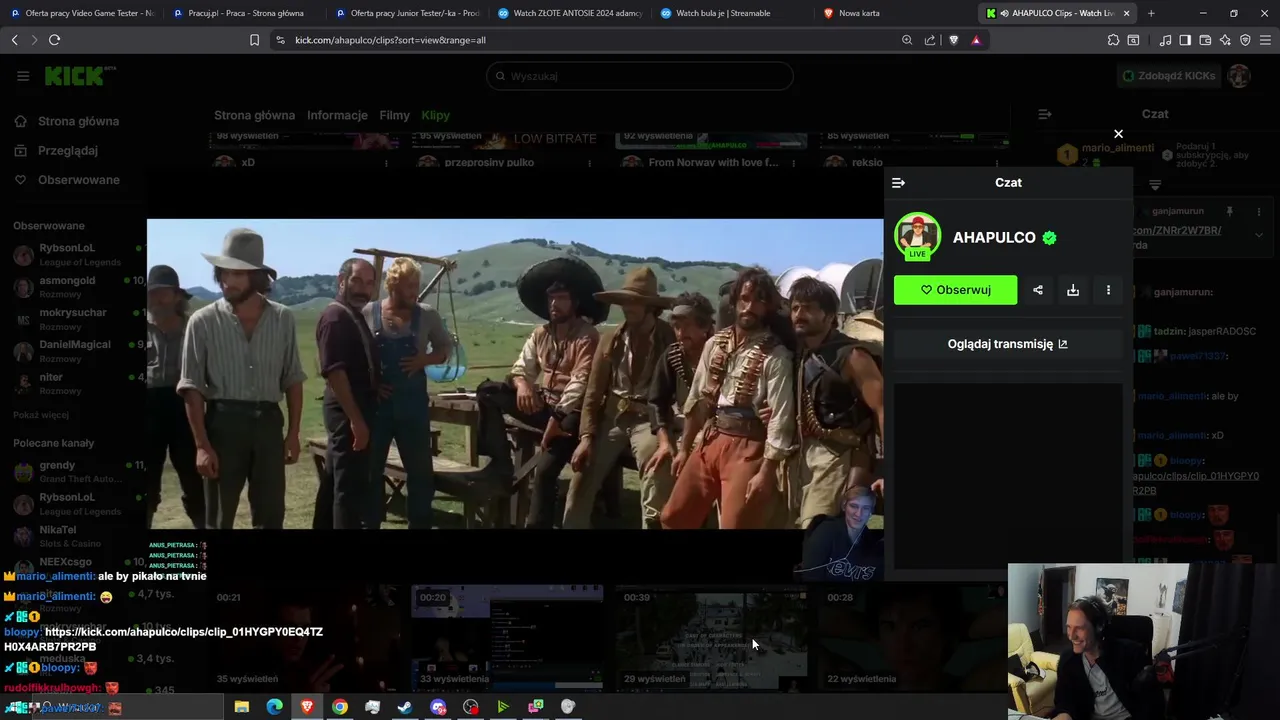
Task: Select channel Klipy tab
Action: click(435, 115)
